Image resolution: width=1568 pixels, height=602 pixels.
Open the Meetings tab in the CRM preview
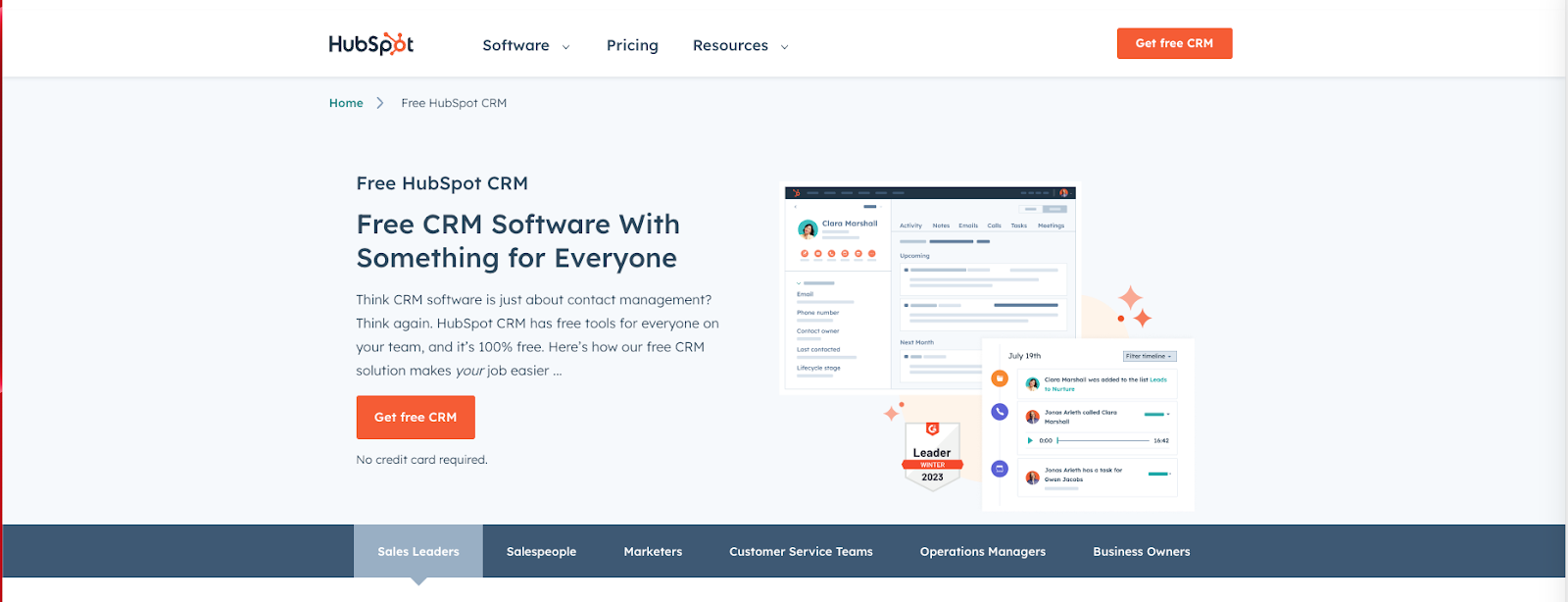point(1051,226)
